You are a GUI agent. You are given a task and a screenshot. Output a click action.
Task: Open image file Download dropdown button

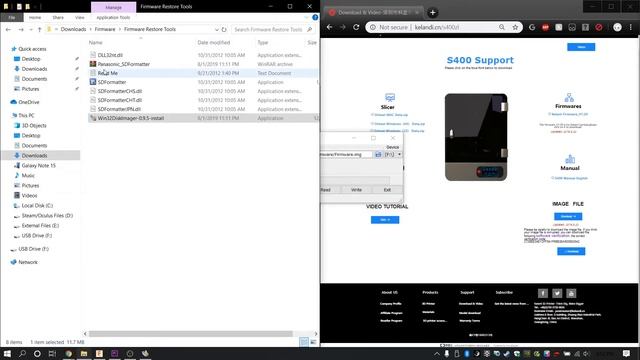click(568, 216)
